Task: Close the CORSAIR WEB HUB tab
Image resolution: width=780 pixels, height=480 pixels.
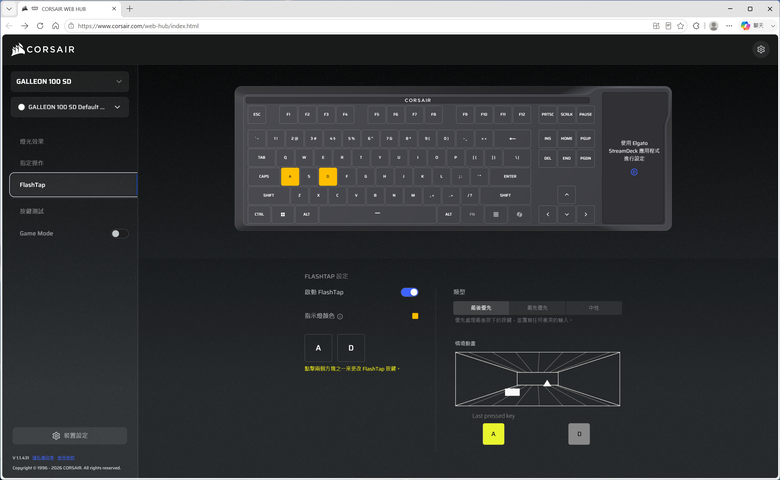Action: [x=114, y=8]
